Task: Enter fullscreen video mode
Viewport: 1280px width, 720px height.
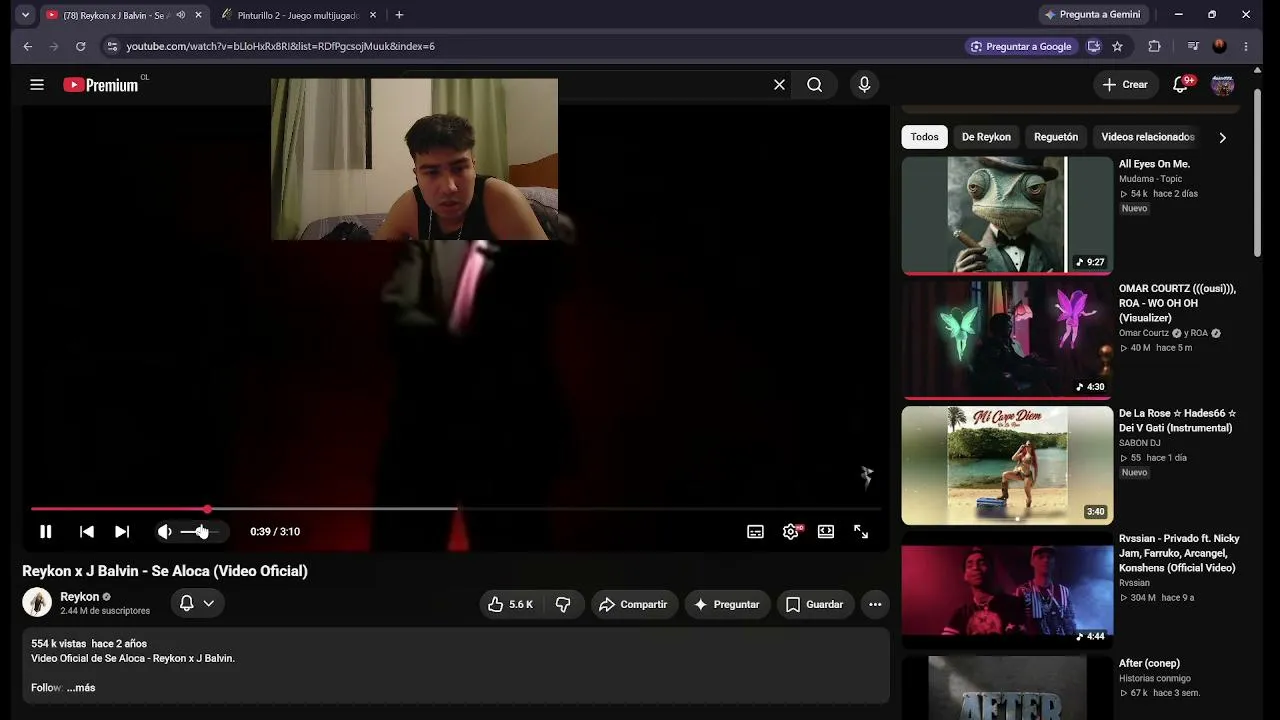Action: point(861,532)
